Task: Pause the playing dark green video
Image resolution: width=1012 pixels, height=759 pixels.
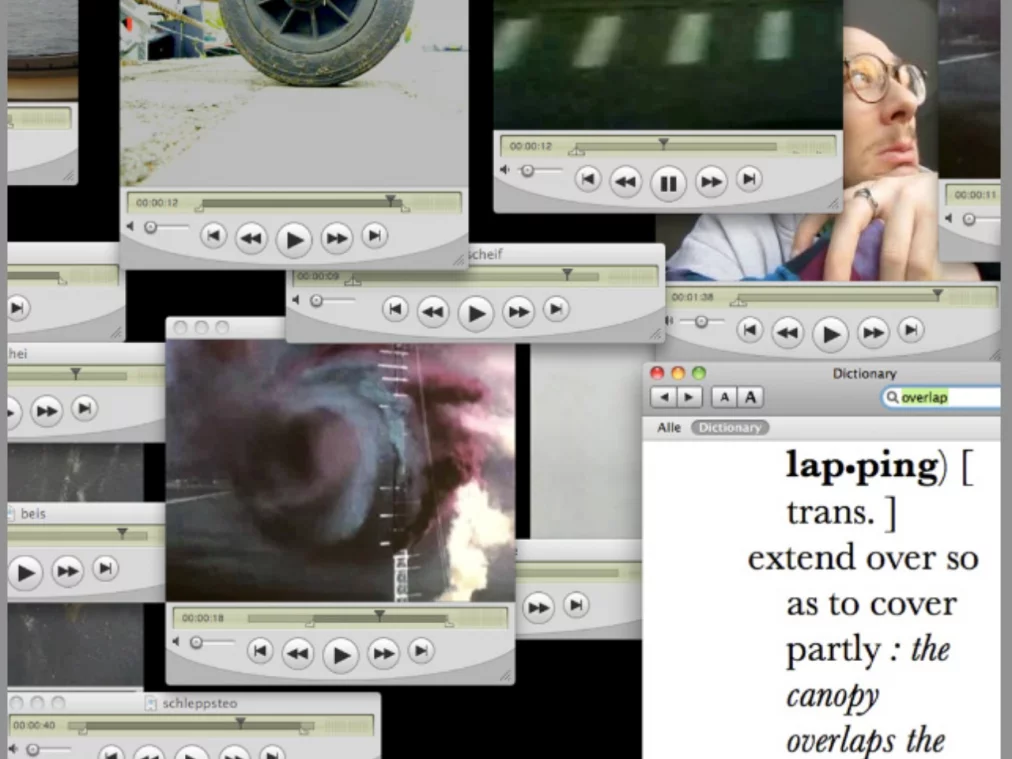Action: pyautogui.click(x=668, y=182)
